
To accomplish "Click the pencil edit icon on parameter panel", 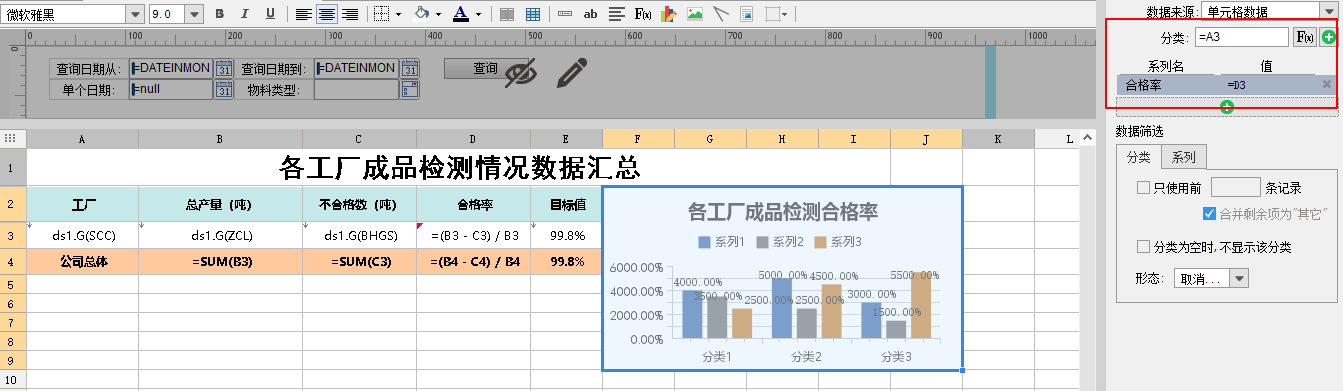I will pyautogui.click(x=572, y=73).
